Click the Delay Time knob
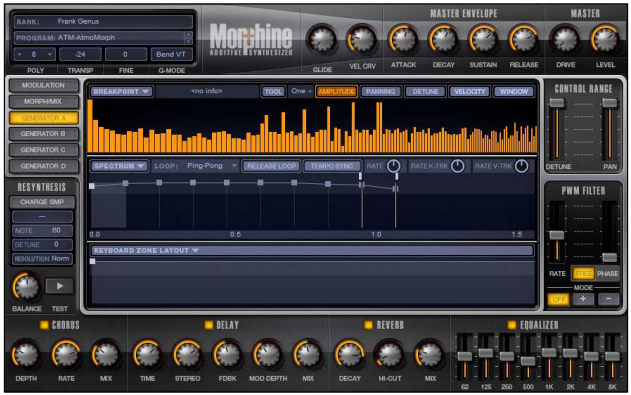This screenshot has height=395, width=631. tap(147, 355)
